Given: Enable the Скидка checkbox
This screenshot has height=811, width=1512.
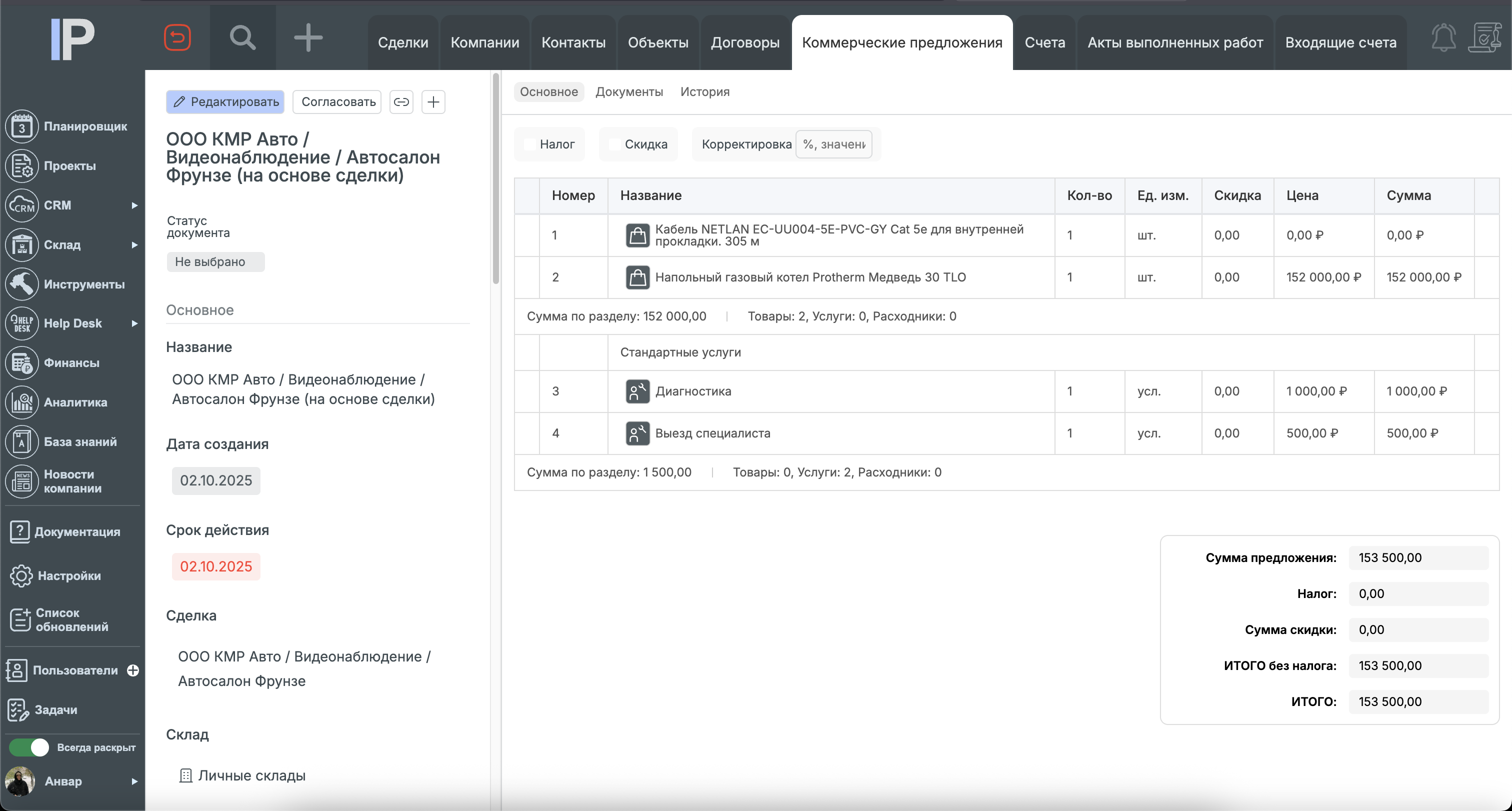Looking at the screenshot, I should pos(614,144).
